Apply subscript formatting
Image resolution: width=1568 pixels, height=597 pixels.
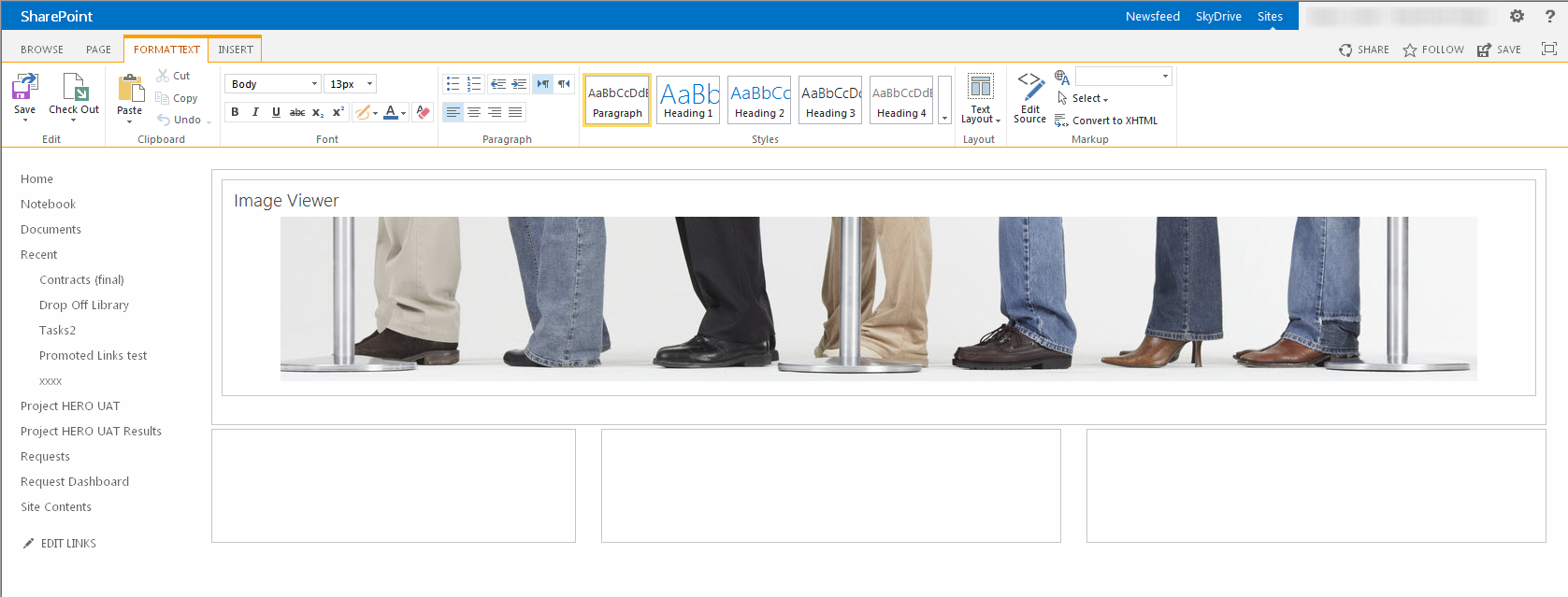point(318,112)
